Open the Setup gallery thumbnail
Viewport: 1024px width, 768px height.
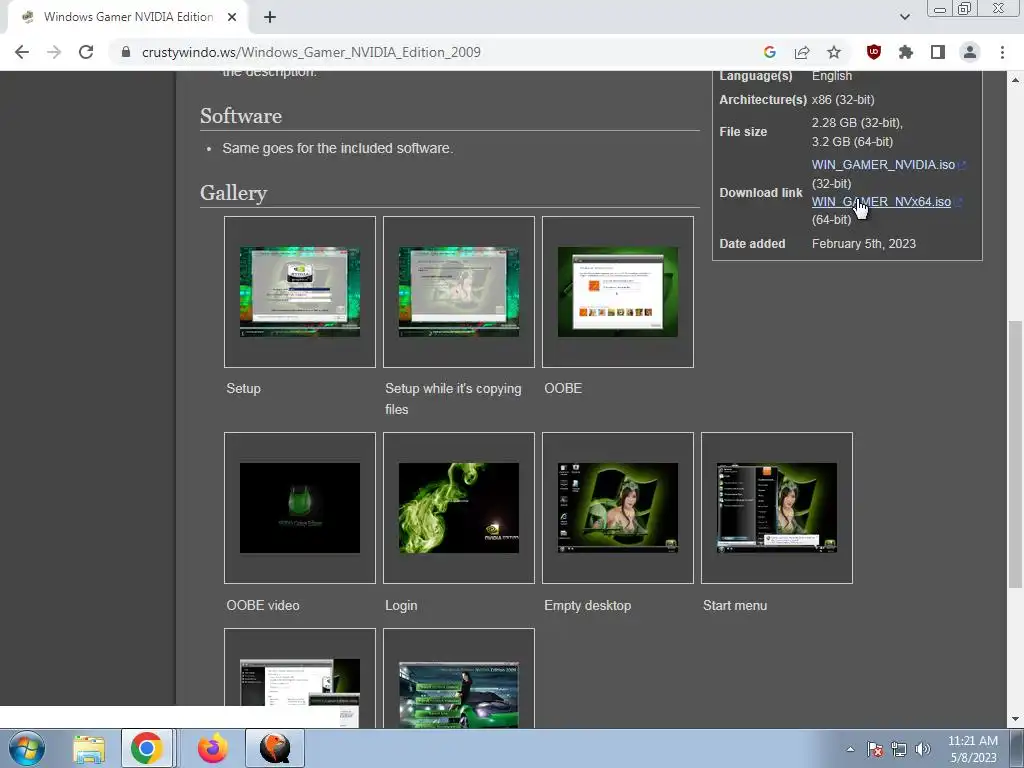[300, 292]
